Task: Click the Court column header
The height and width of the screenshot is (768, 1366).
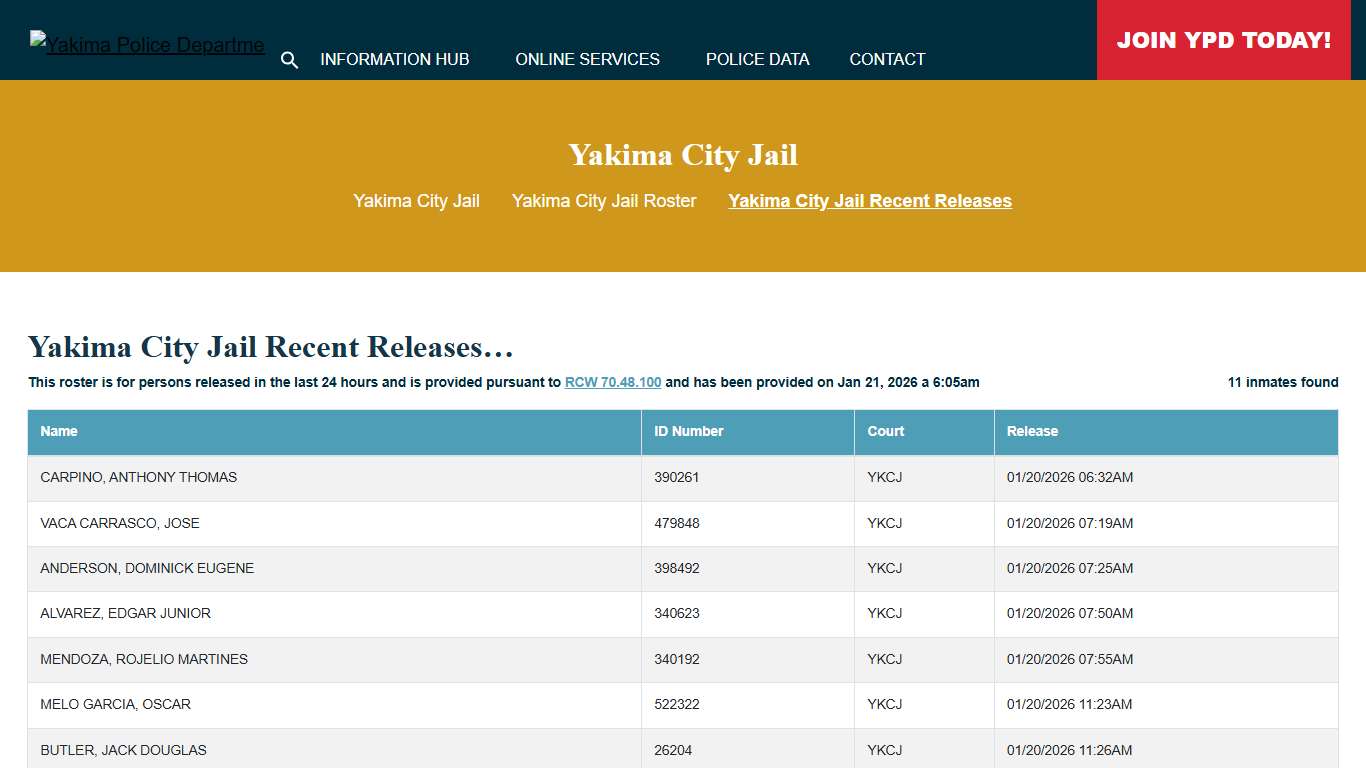Action: click(x=885, y=431)
